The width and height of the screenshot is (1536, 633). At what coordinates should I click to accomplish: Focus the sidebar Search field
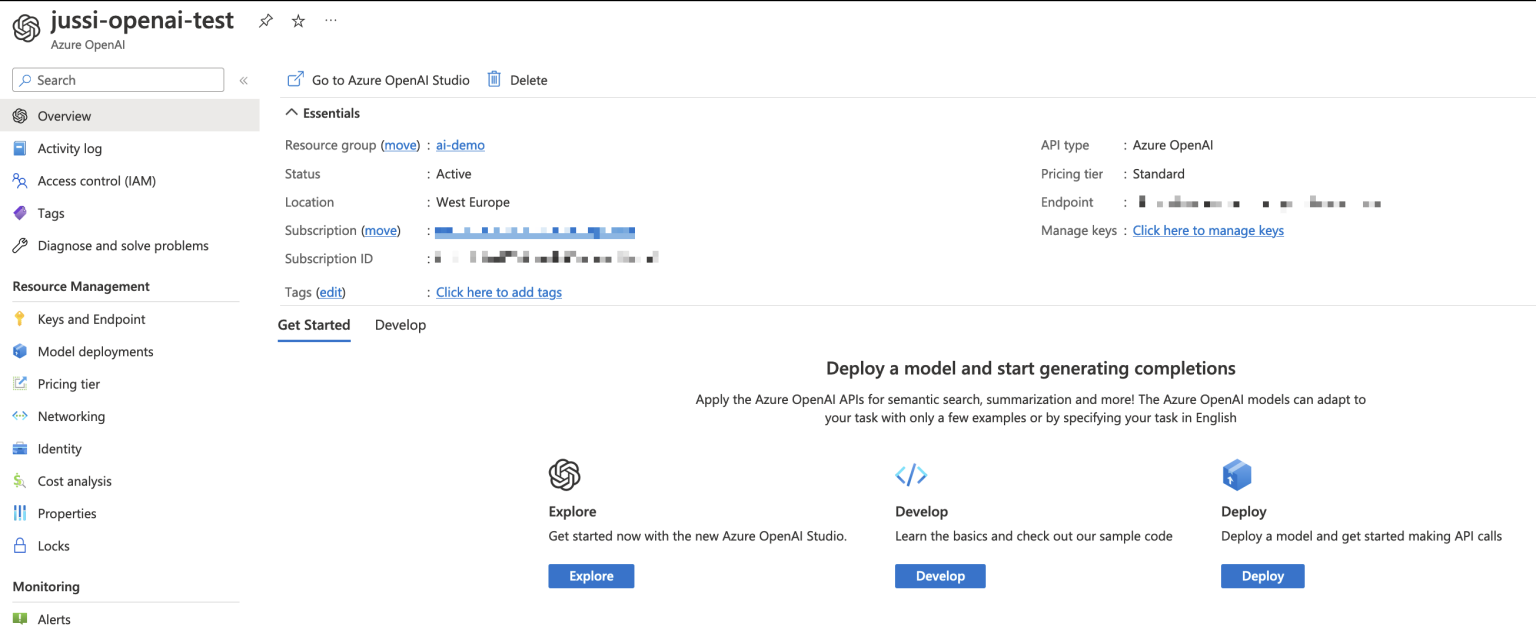tap(118, 80)
